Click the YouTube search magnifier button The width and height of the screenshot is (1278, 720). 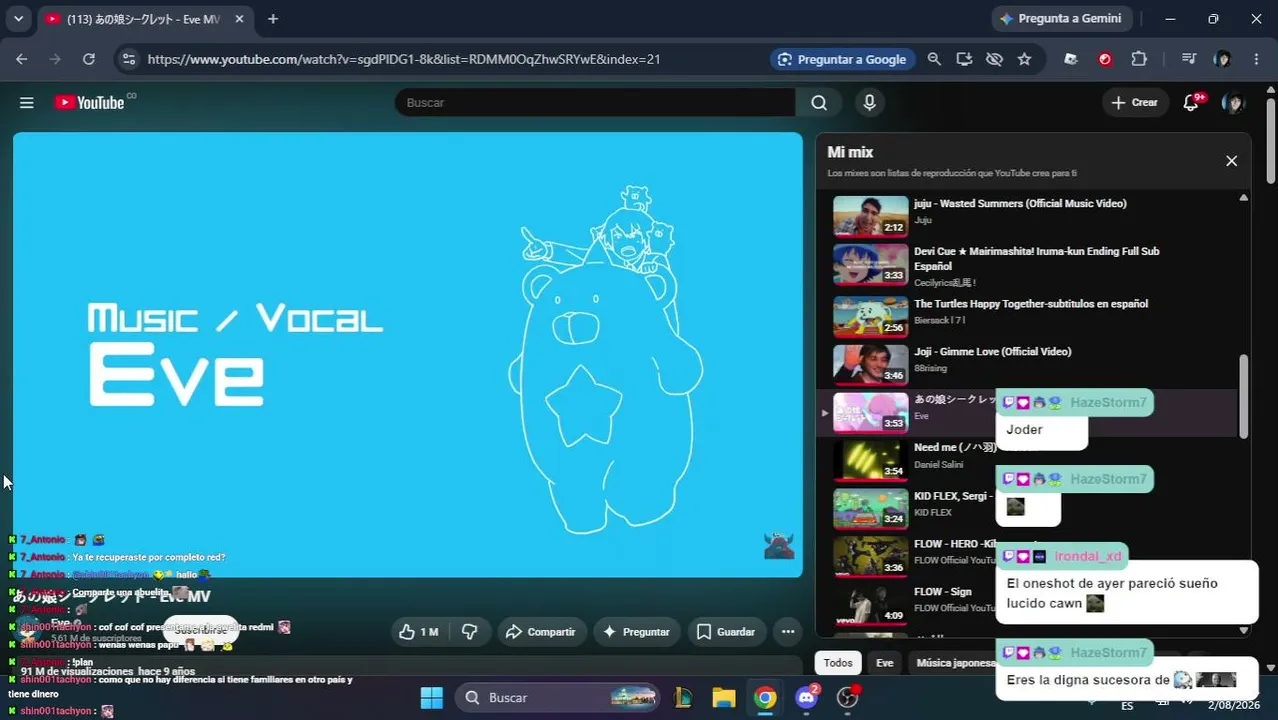pyautogui.click(x=819, y=102)
